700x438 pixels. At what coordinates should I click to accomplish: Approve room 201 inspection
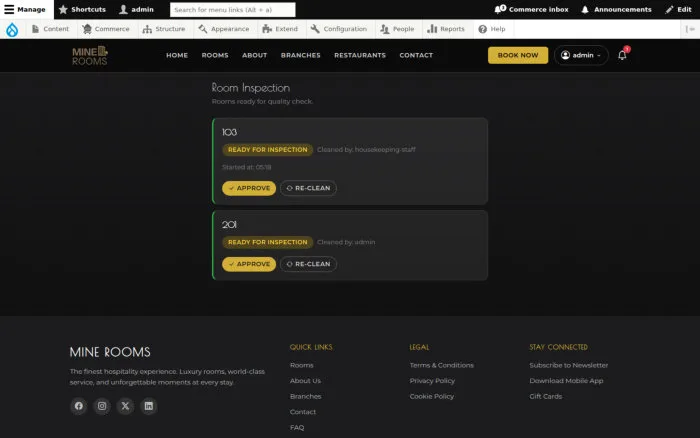(x=249, y=264)
